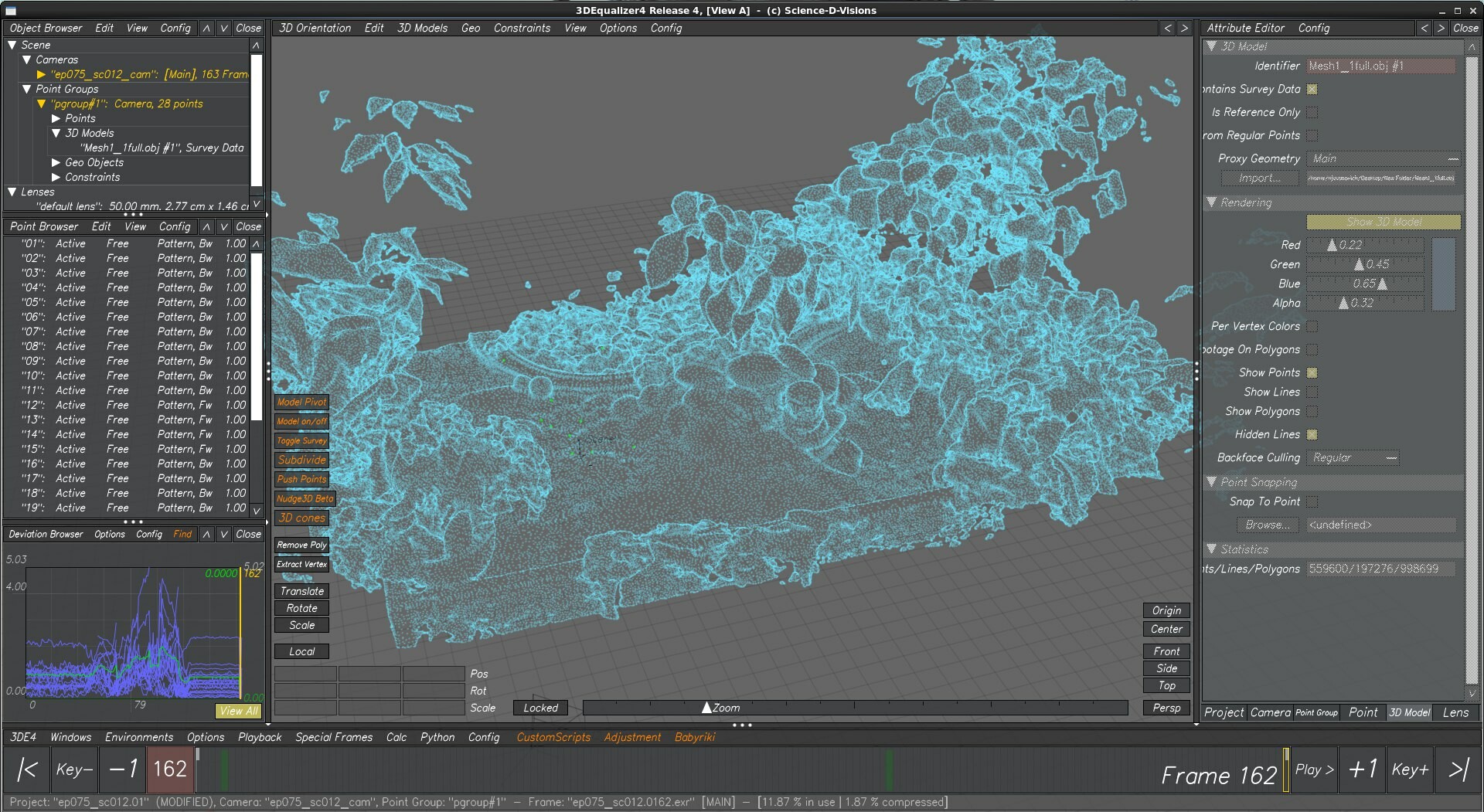Close the Object Browser panel
Image resolution: width=1484 pixels, height=812 pixels.
pyautogui.click(x=248, y=28)
